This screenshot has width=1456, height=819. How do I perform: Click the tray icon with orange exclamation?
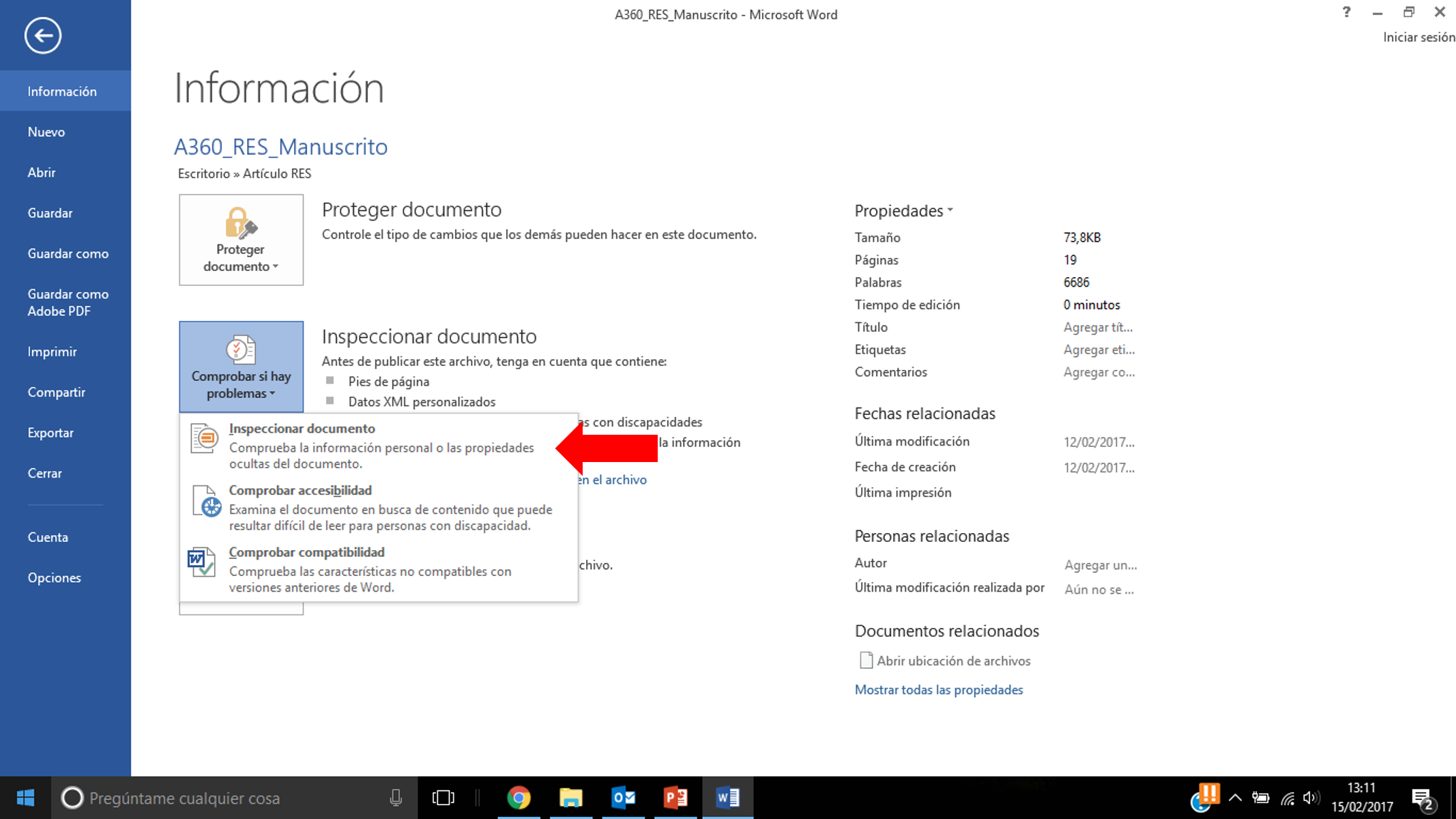pyautogui.click(x=1205, y=797)
